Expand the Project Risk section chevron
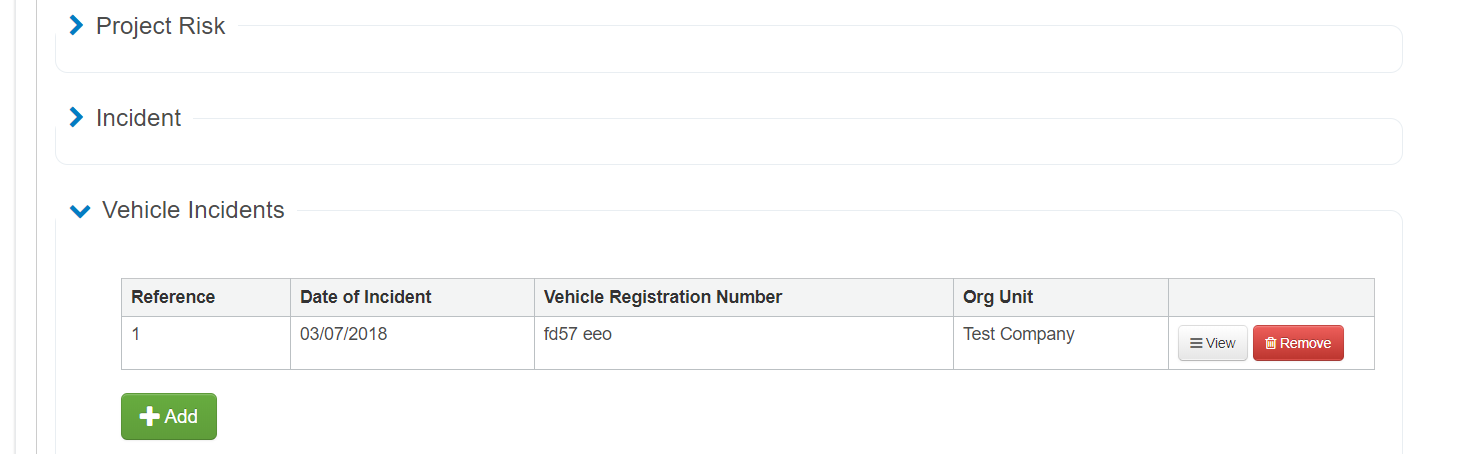This screenshot has height=454, width=1474. (76, 26)
